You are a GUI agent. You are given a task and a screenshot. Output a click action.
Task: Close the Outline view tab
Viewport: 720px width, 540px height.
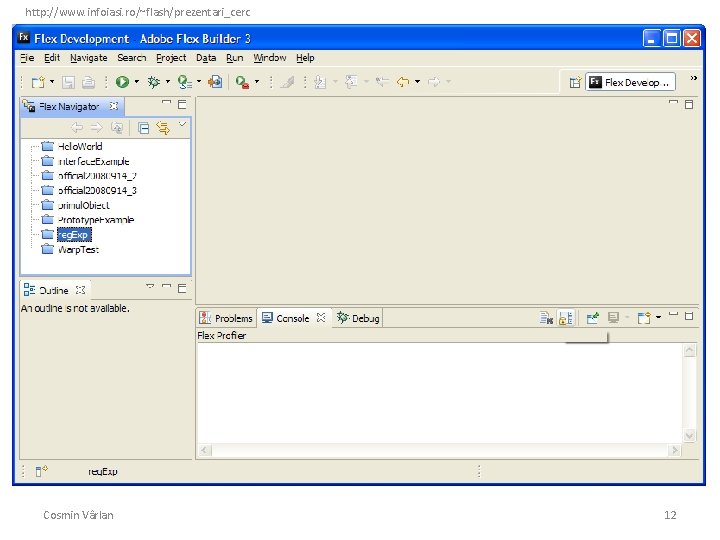tap(80, 290)
